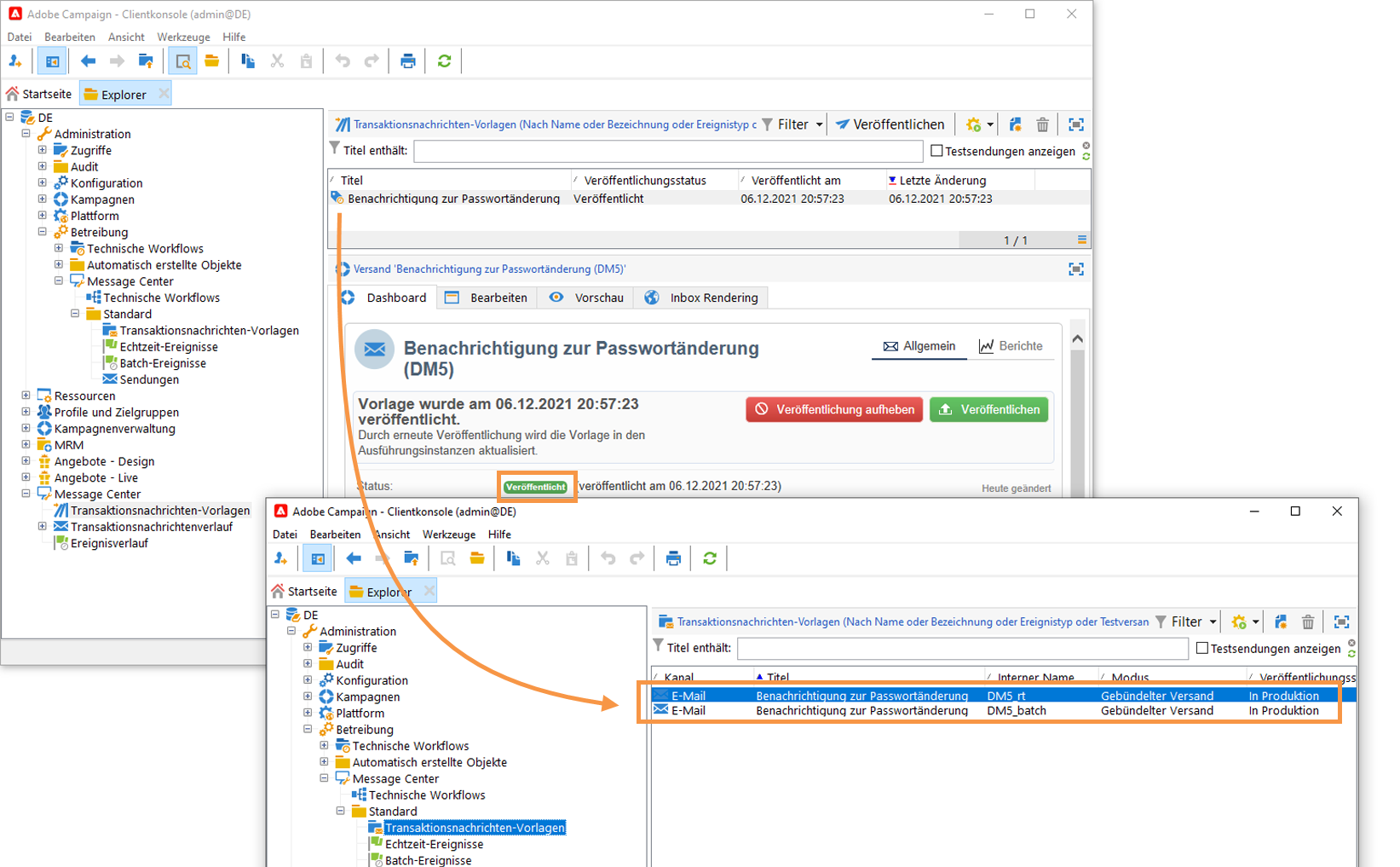Open the Bearbeiten tab next to Dashboard

487,298
